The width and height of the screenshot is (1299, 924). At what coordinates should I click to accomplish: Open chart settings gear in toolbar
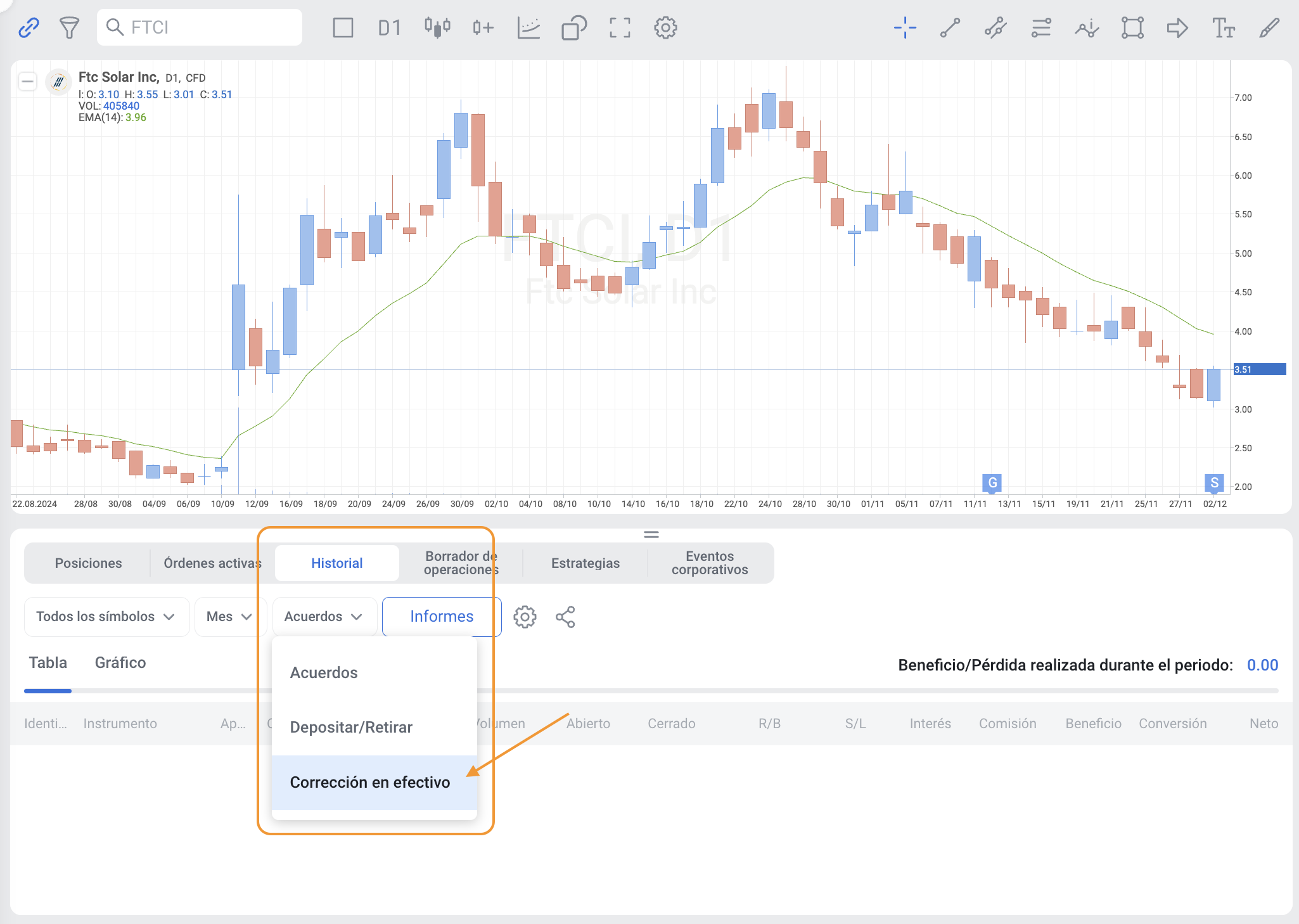[665, 27]
